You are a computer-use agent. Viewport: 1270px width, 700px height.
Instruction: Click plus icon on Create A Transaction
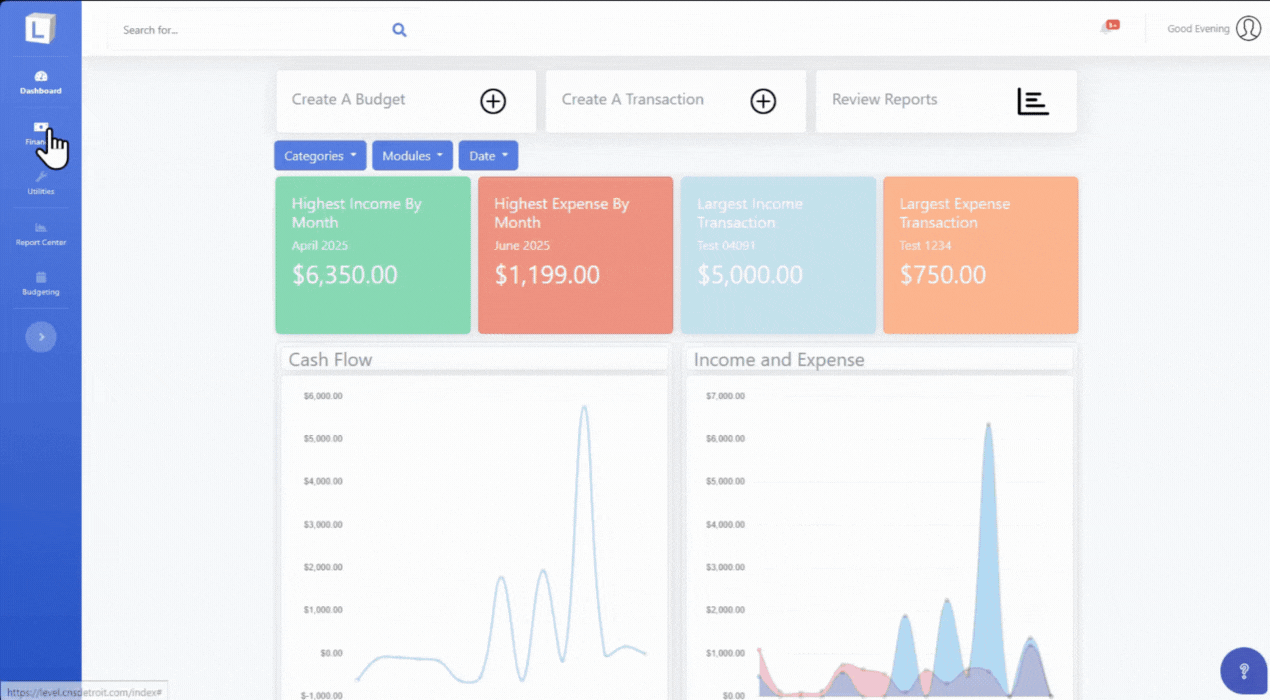pyautogui.click(x=763, y=101)
